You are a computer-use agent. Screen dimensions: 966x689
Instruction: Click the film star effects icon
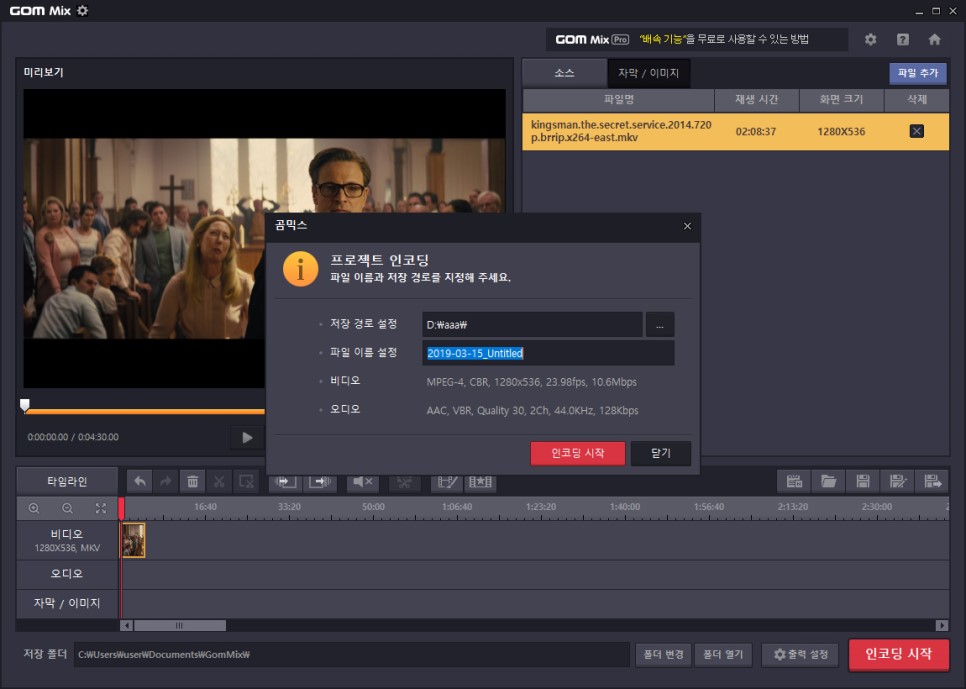pyautogui.click(x=481, y=482)
